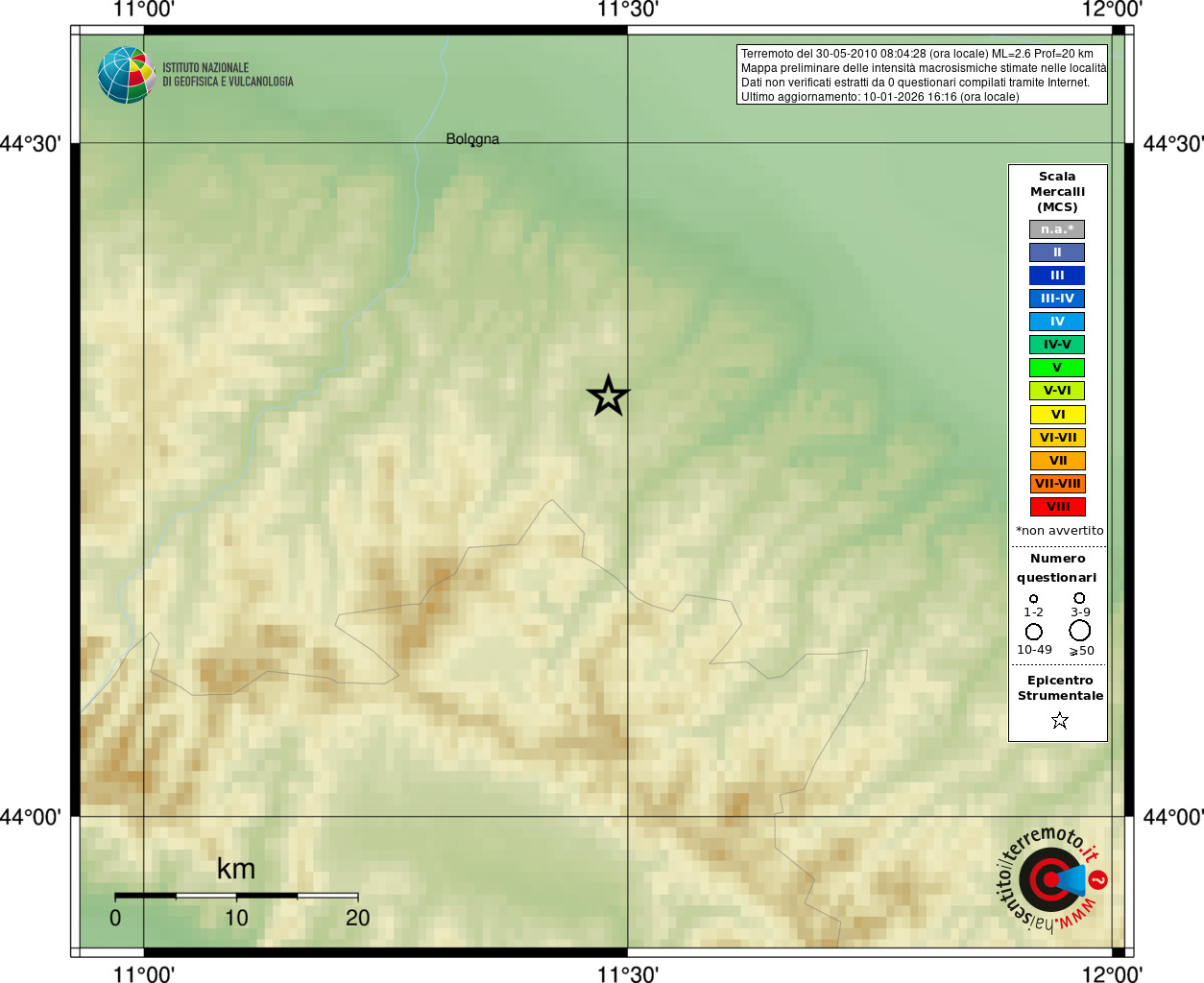Click the *non avvertito footnote
The image size is (1204, 983).
coord(1060,531)
